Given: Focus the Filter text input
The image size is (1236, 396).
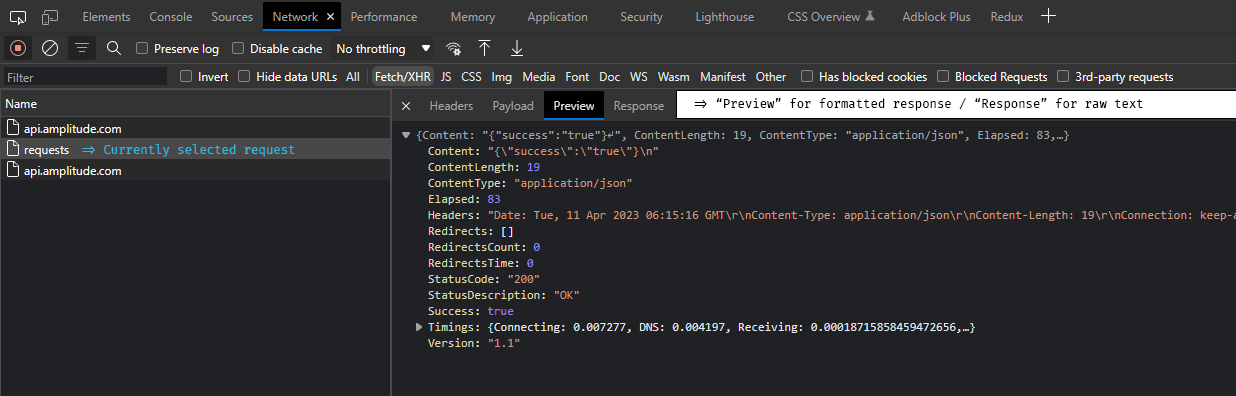Looking at the screenshot, I should 84,77.
